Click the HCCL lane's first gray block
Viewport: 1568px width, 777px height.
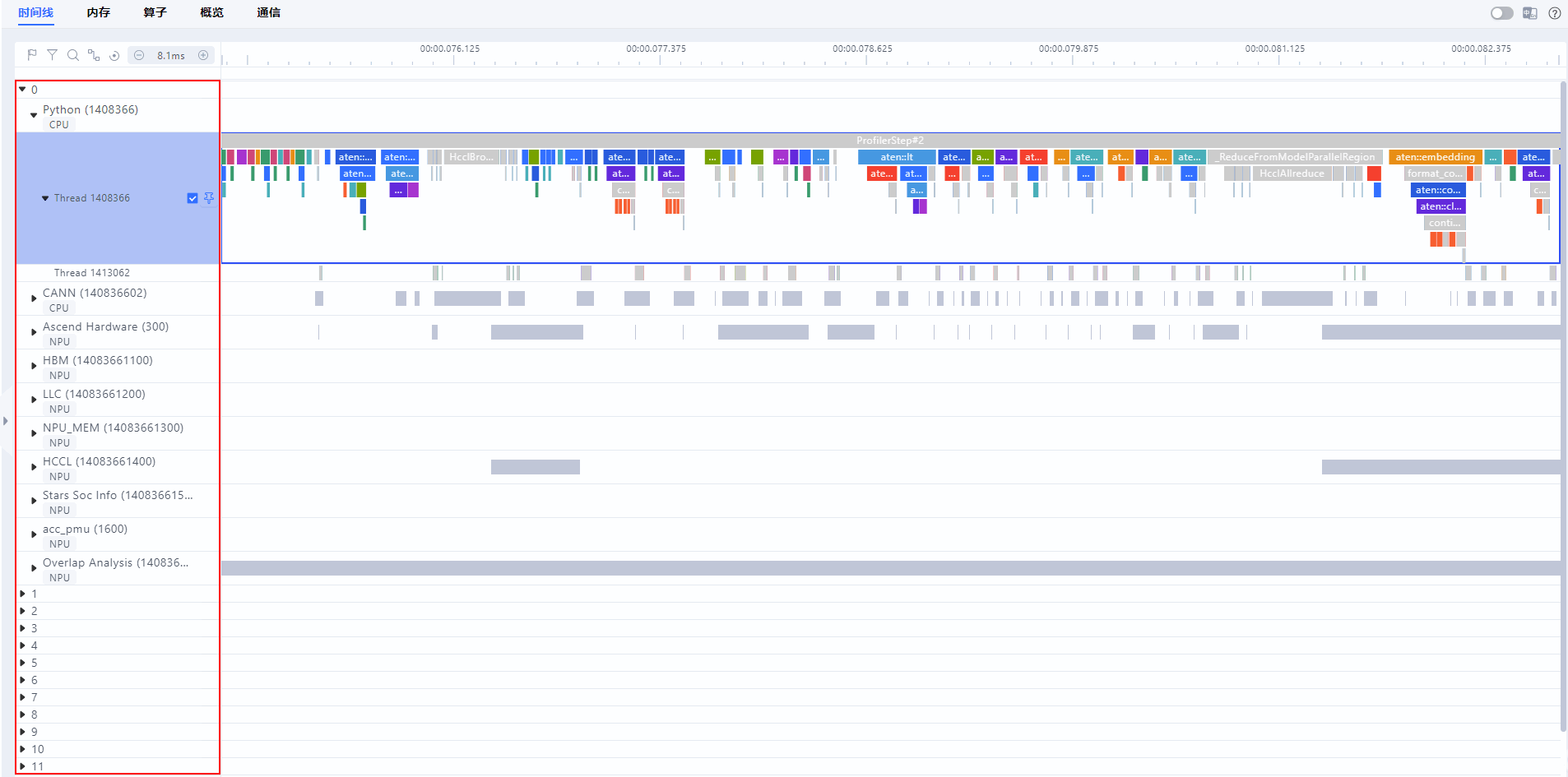[536, 467]
